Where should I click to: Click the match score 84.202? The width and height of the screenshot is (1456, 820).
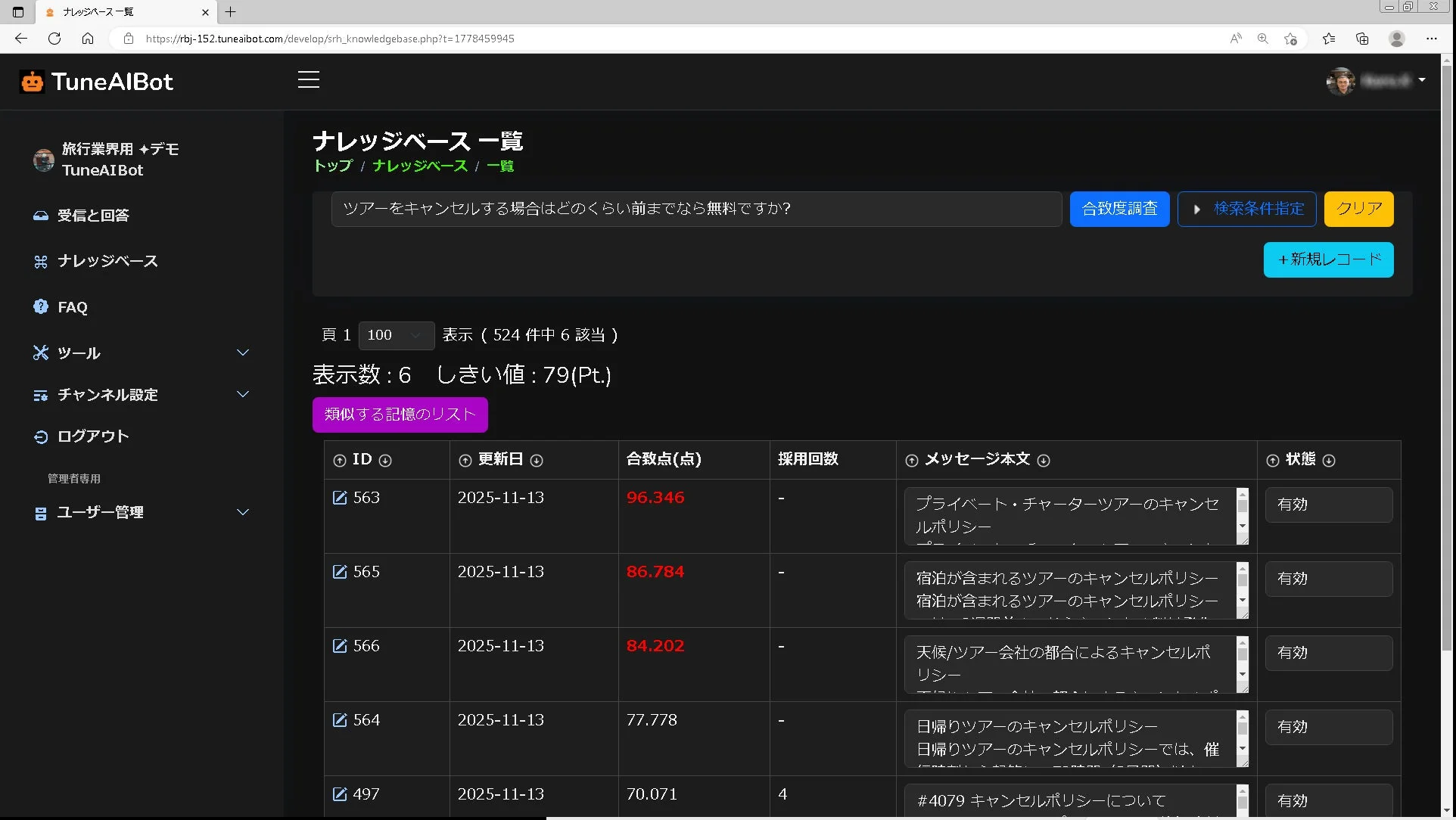coord(655,646)
